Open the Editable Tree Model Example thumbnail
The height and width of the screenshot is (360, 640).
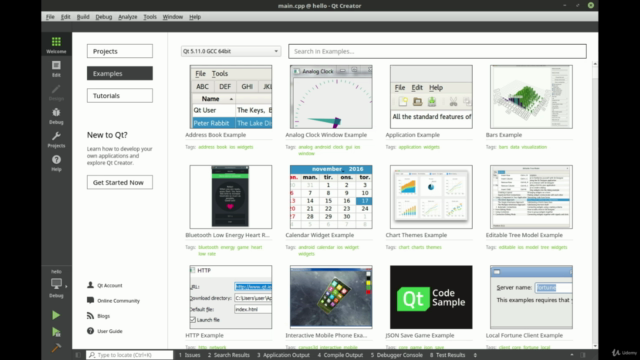click(531, 197)
